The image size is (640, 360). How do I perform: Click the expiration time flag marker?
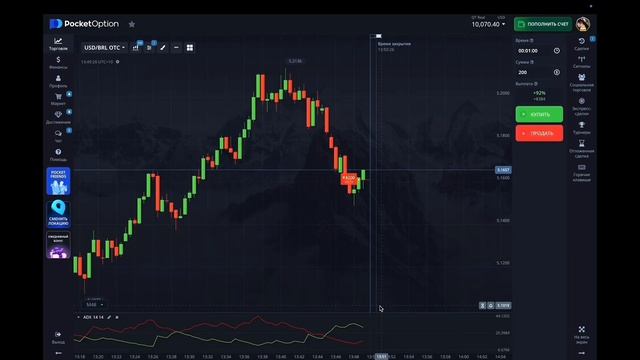tap(378, 36)
